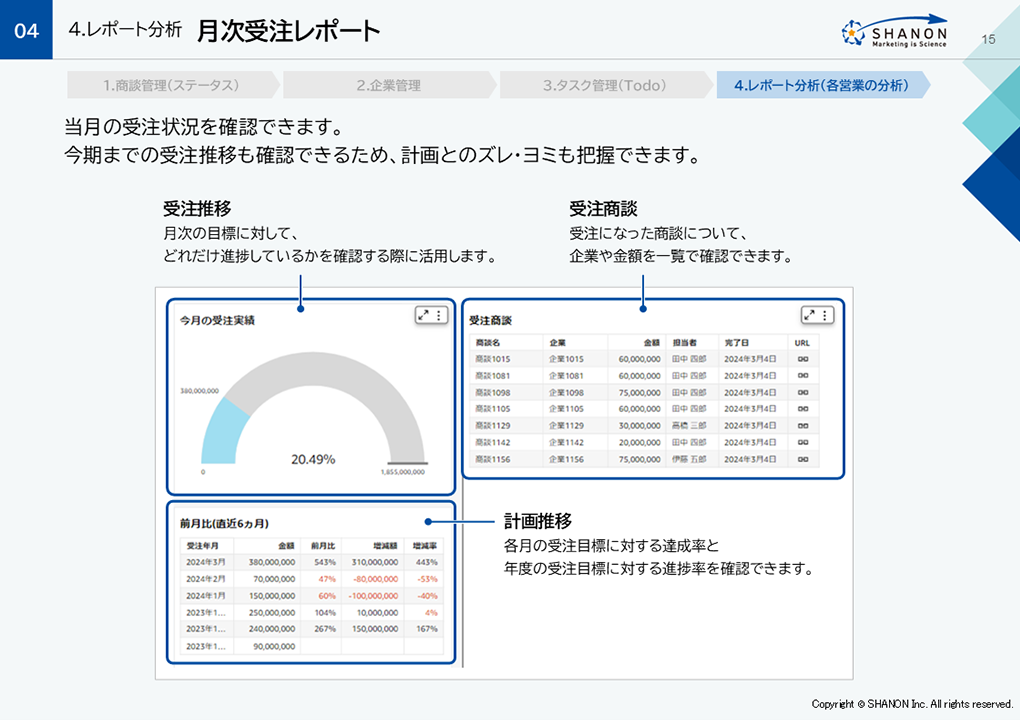Open the URL link icon for 商談1142
The image size is (1020, 720).
pos(803,442)
